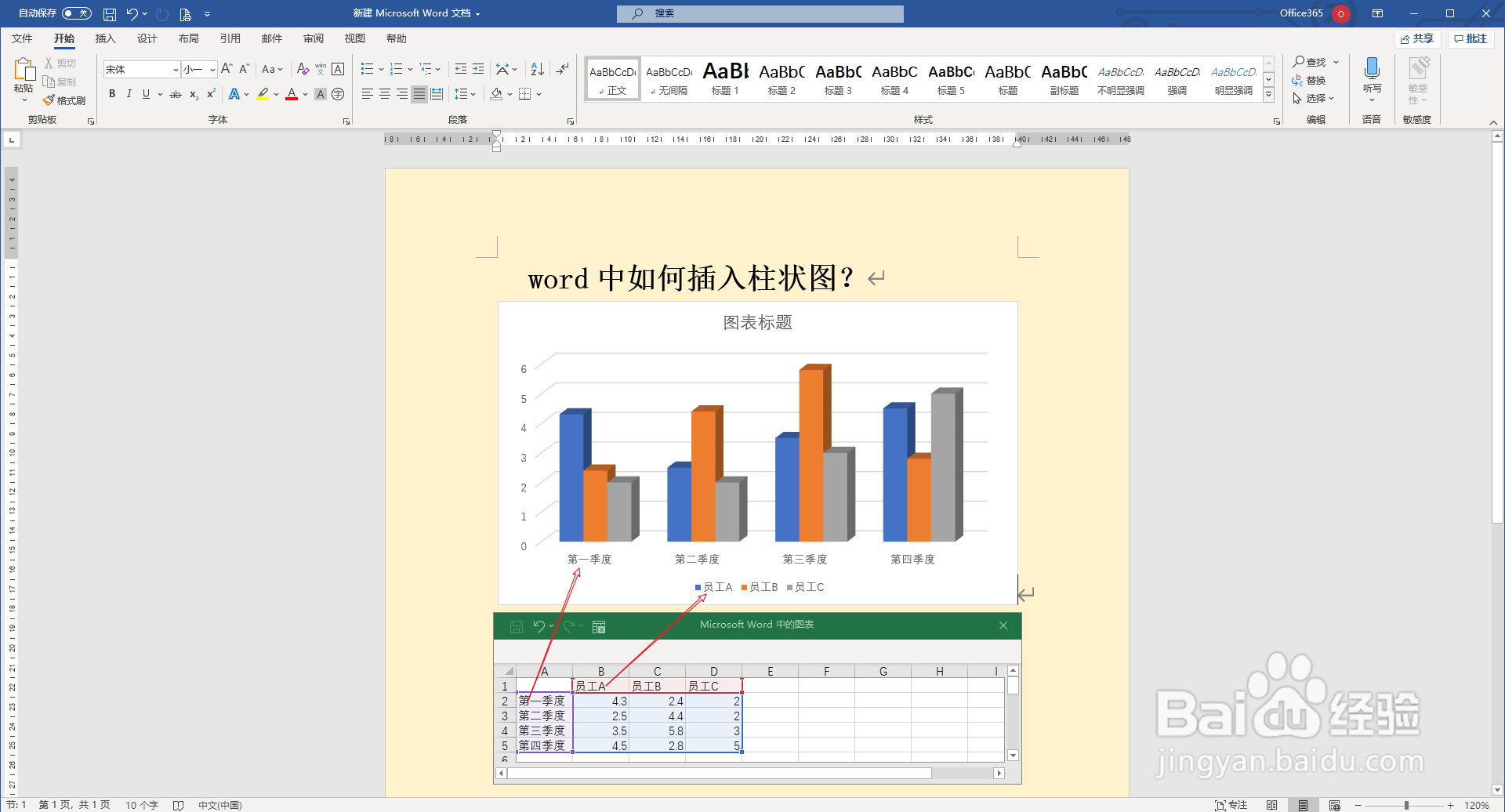Click the decrease indent icon
Image resolution: width=1505 pixels, height=812 pixels.
click(x=461, y=69)
